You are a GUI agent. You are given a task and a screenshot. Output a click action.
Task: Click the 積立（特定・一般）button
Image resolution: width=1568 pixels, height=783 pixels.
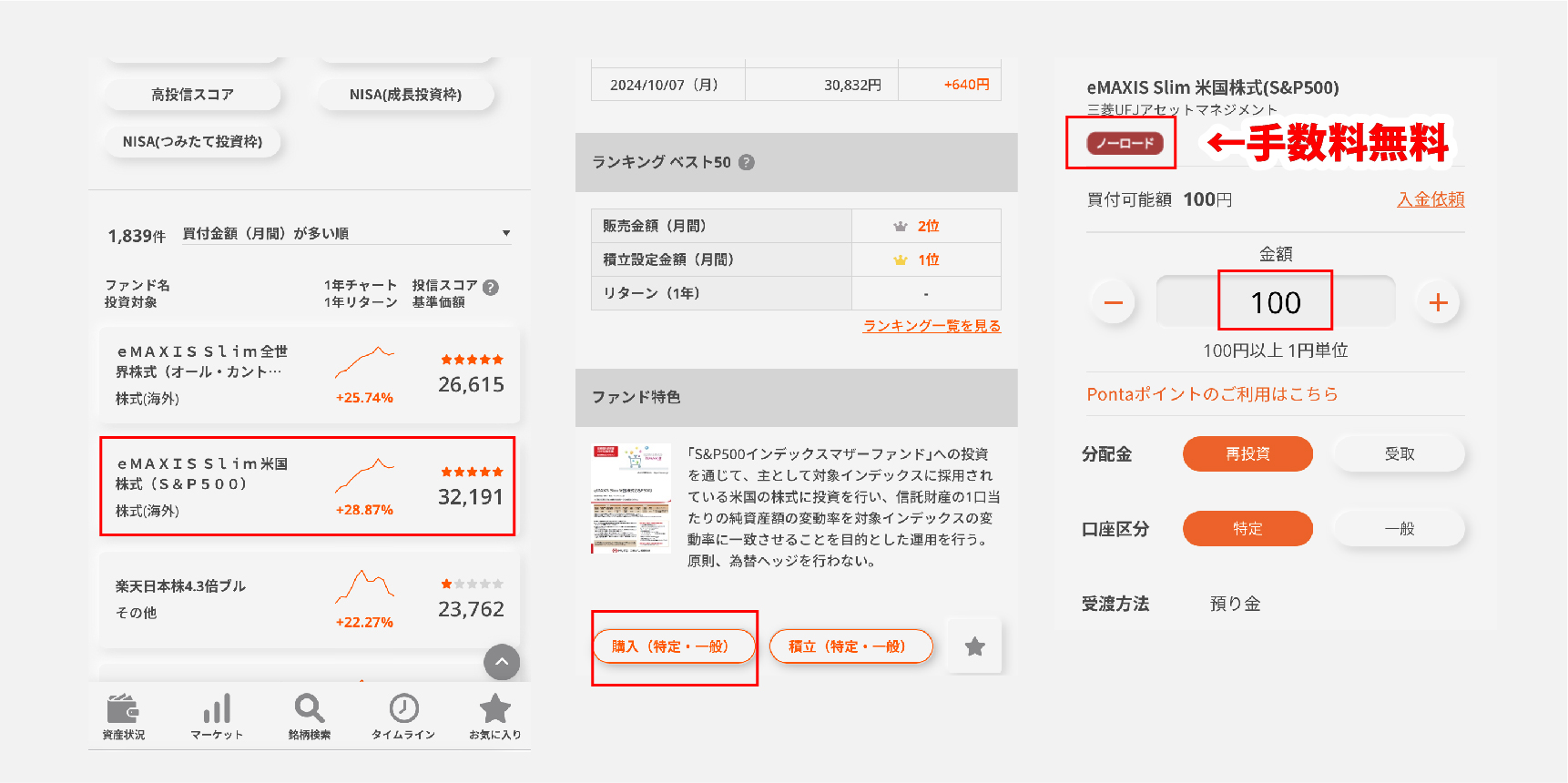[x=850, y=646]
